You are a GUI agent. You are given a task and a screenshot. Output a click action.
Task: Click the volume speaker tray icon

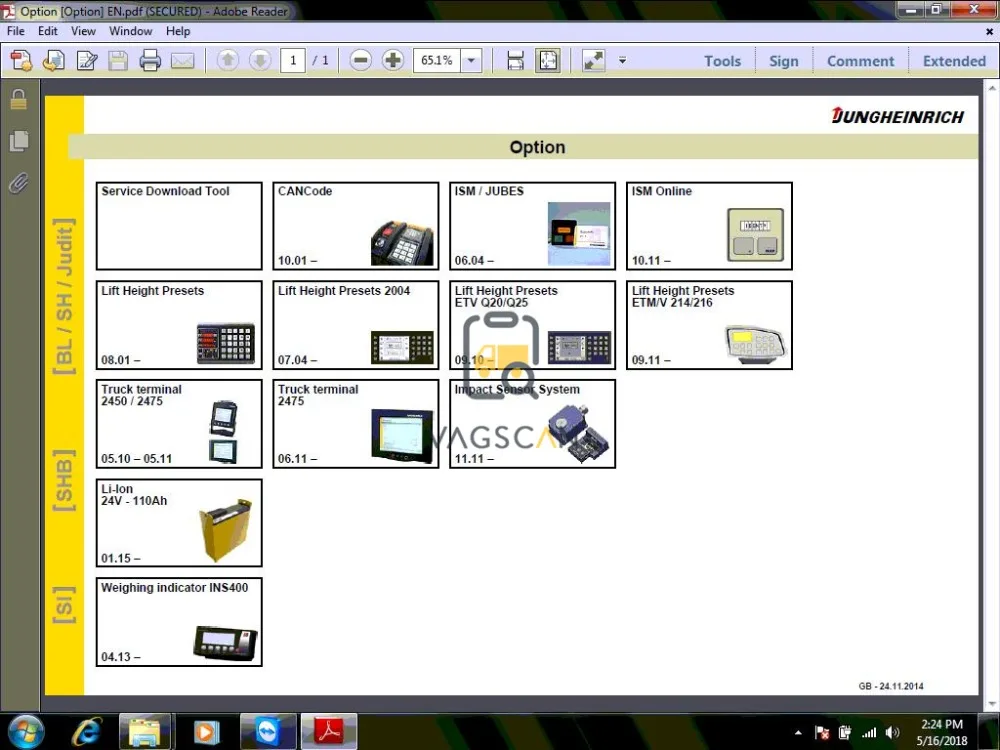pos(892,733)
